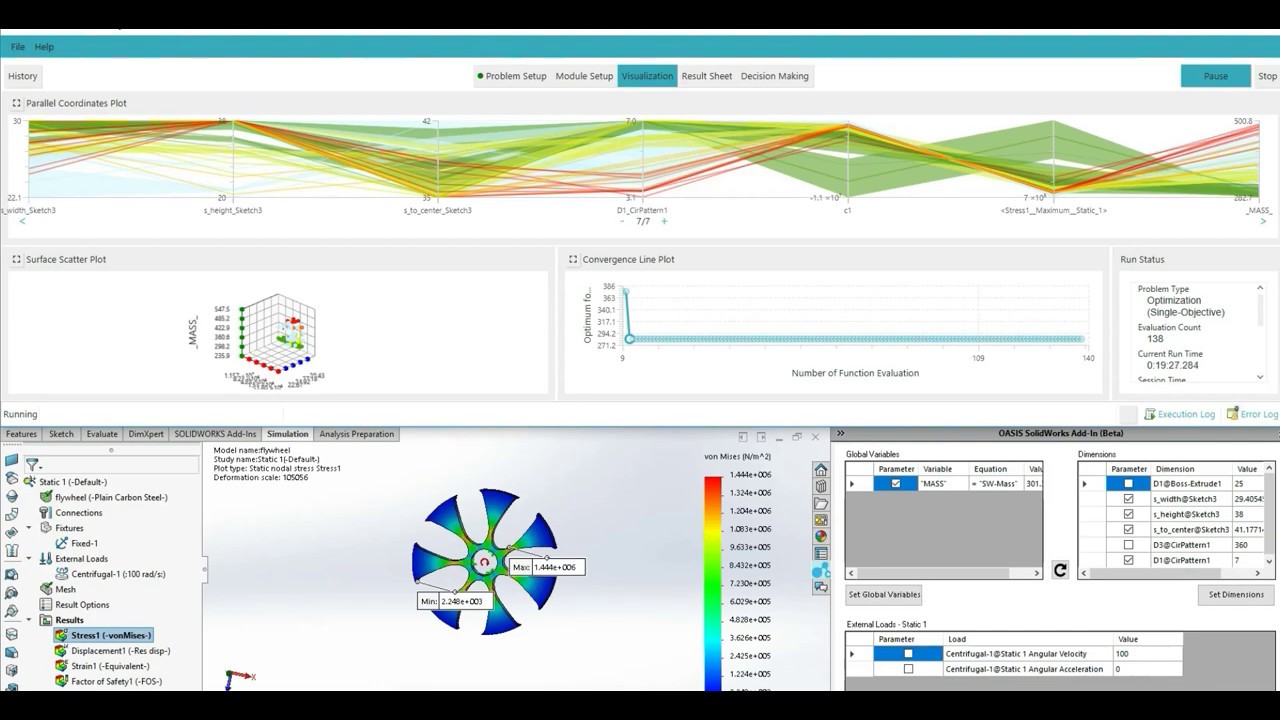
Task: Open the View Palette task pane icon
Action: point(821,520)
